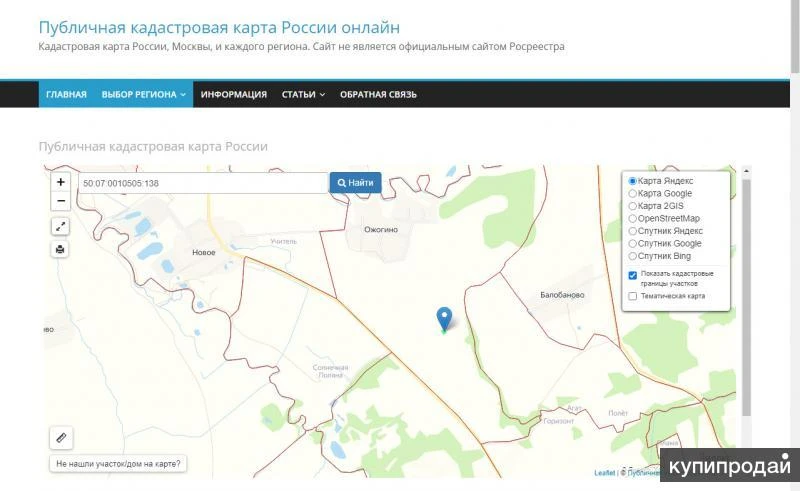Open the ИНФОРМАЦИЯ menu item
This screenshot has width=800, height=491.
click(233, 95)
